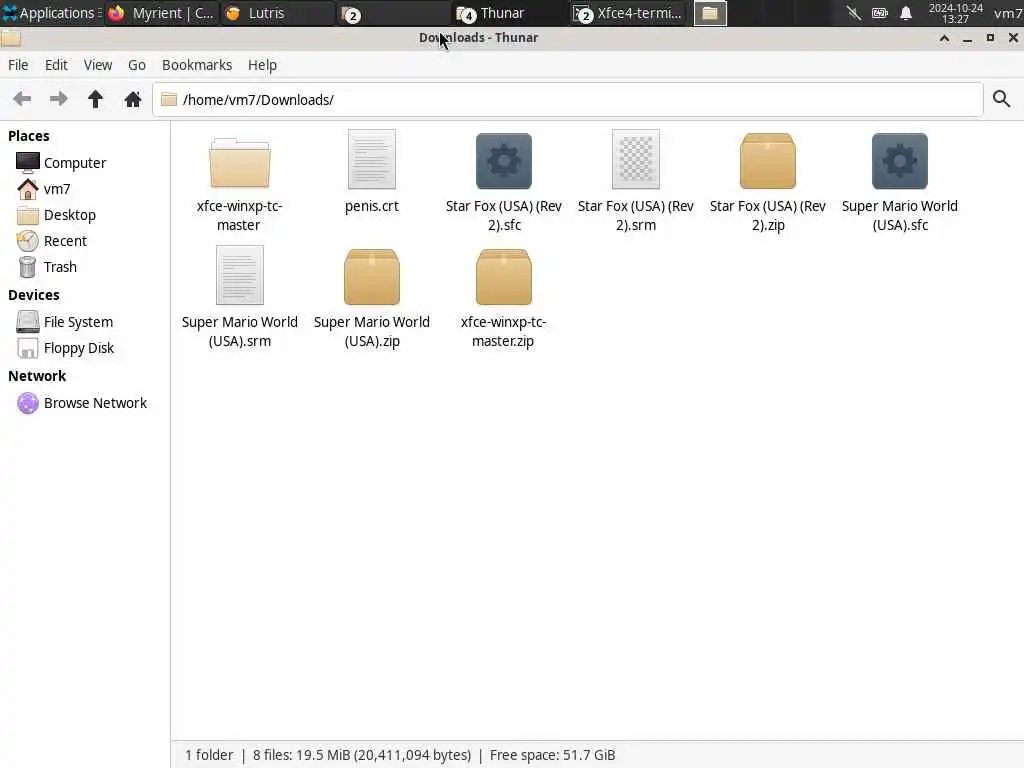Select the xfce-winxp-tc-master folder icon
The image size is (1024, 768).
coord(240,162)
